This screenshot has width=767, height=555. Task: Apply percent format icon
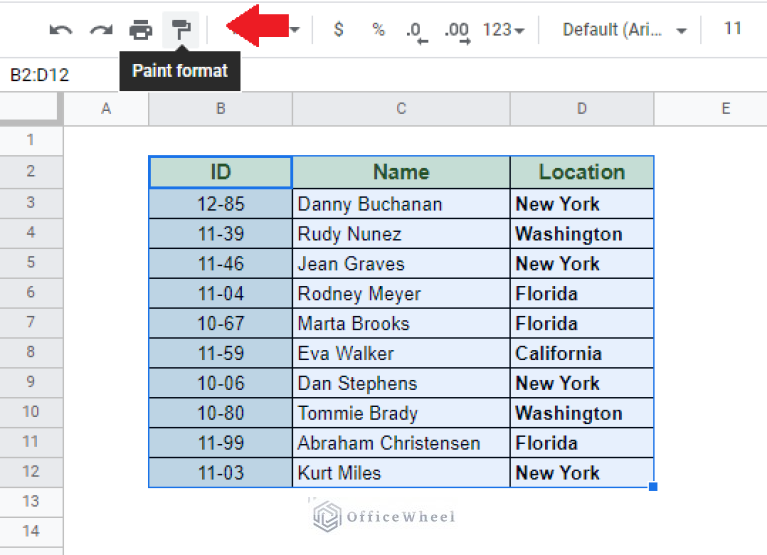pos(378,30)
